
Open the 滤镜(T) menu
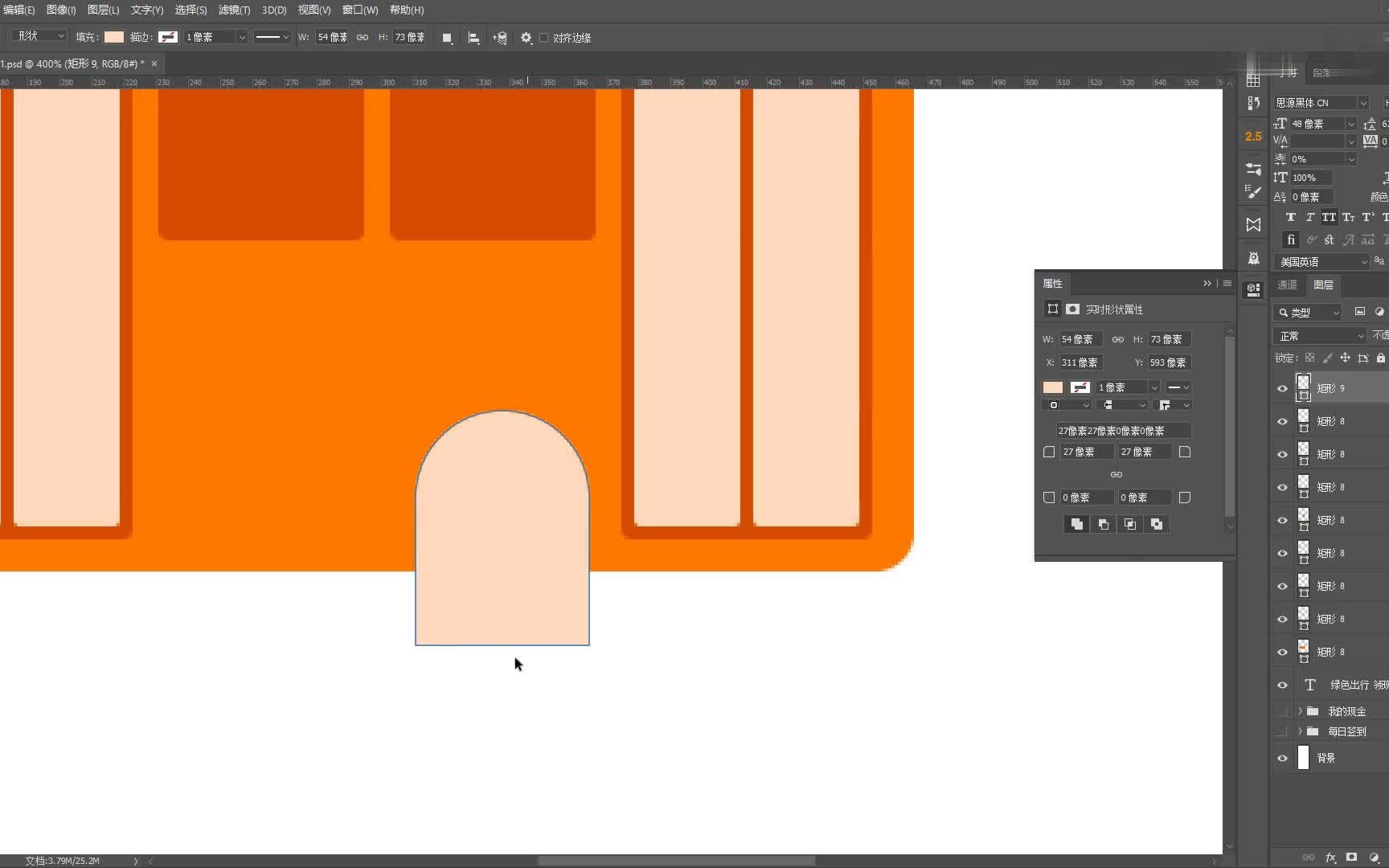coord(234,10)
